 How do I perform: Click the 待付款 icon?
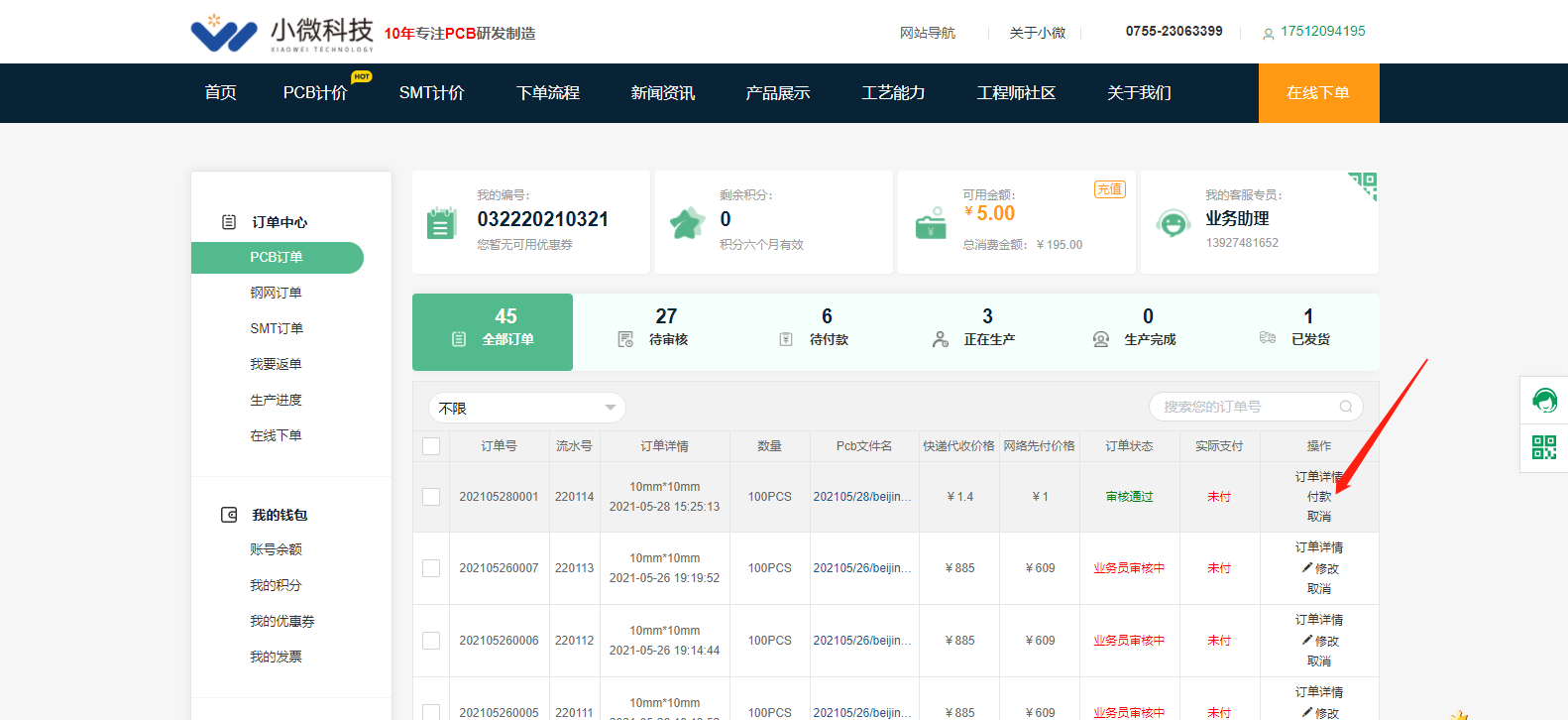786,339
